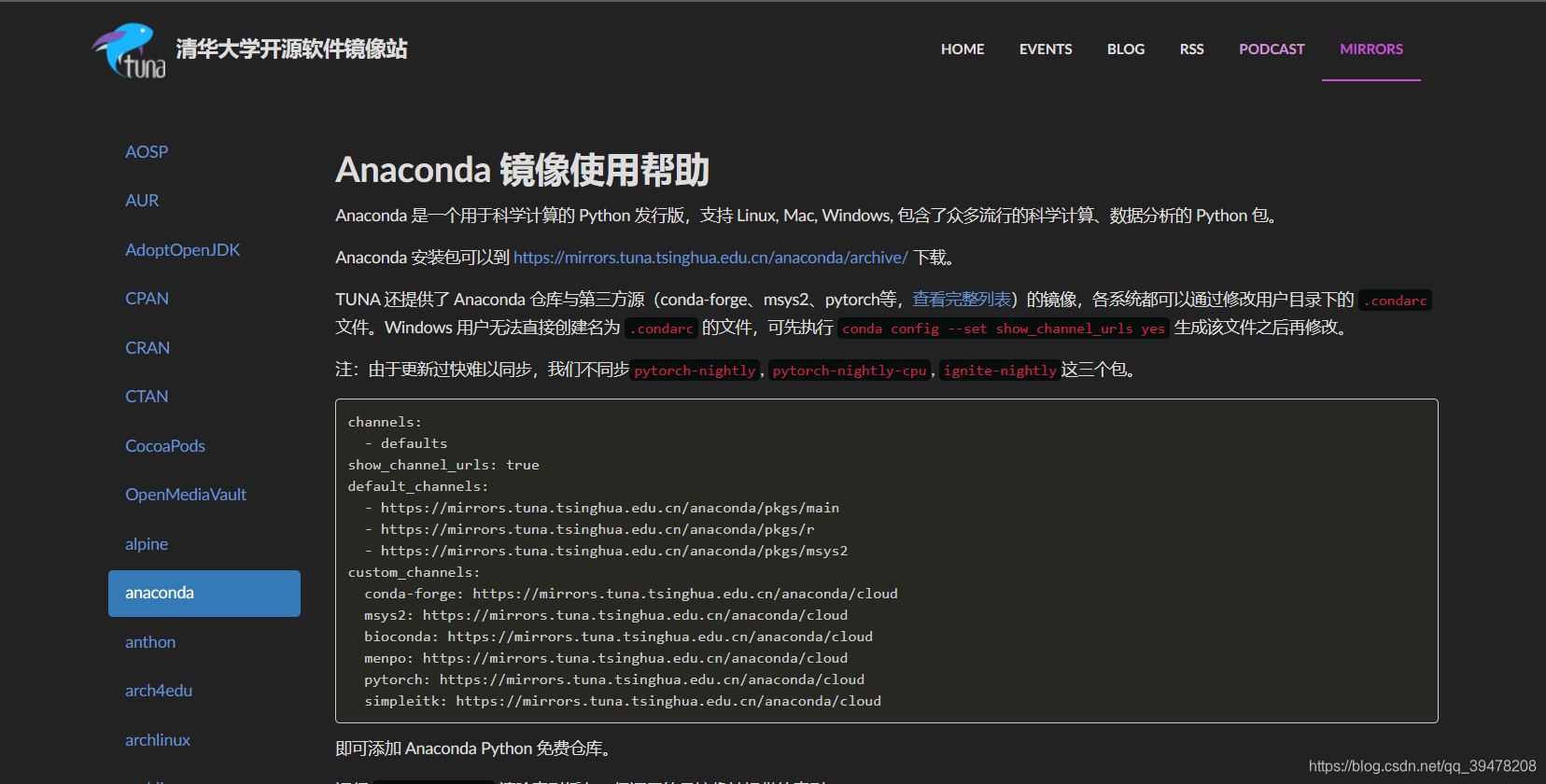
Task: Click the highlighted anaconda sidebar item
Action: [204, 594]
